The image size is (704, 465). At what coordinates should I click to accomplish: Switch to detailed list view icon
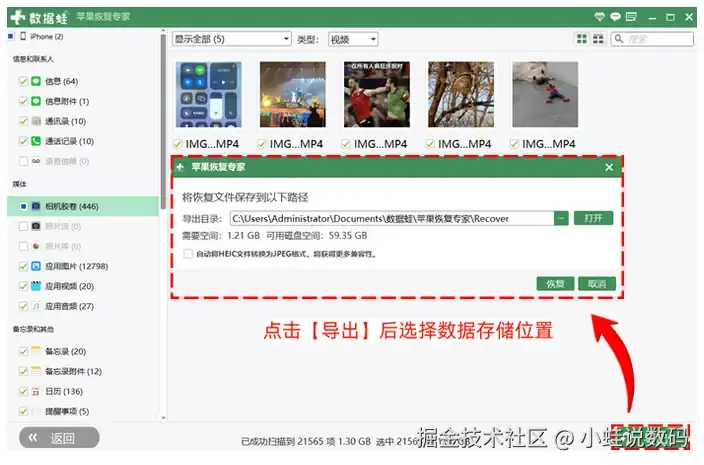pos(598,39)
